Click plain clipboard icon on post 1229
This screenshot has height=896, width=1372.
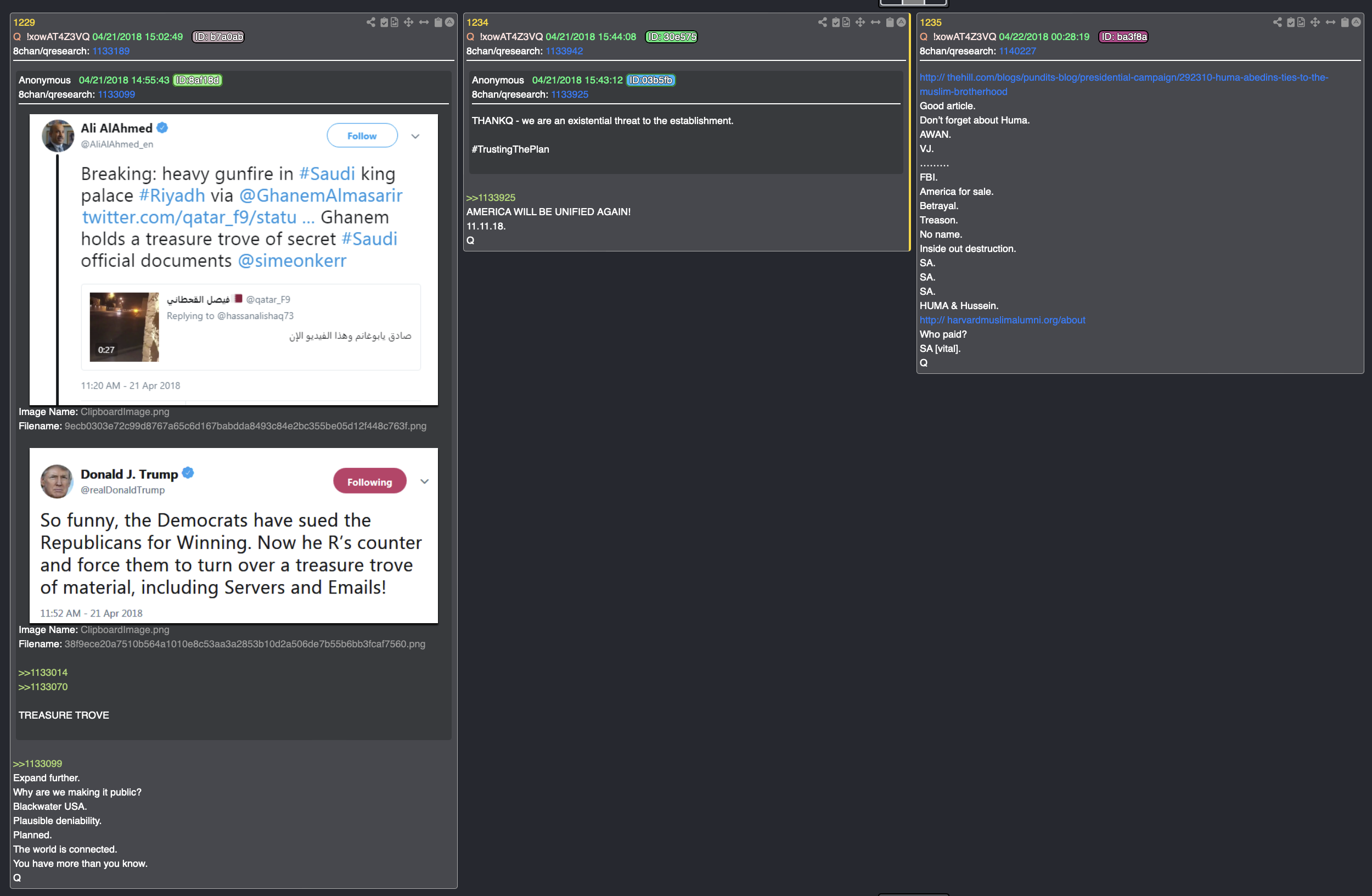click(438, 22)
